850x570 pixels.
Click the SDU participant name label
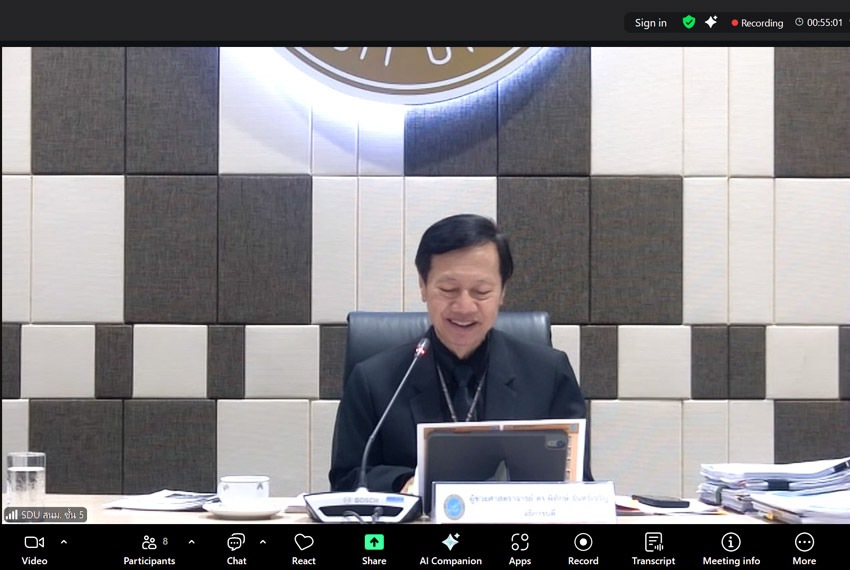coord(46,515)
